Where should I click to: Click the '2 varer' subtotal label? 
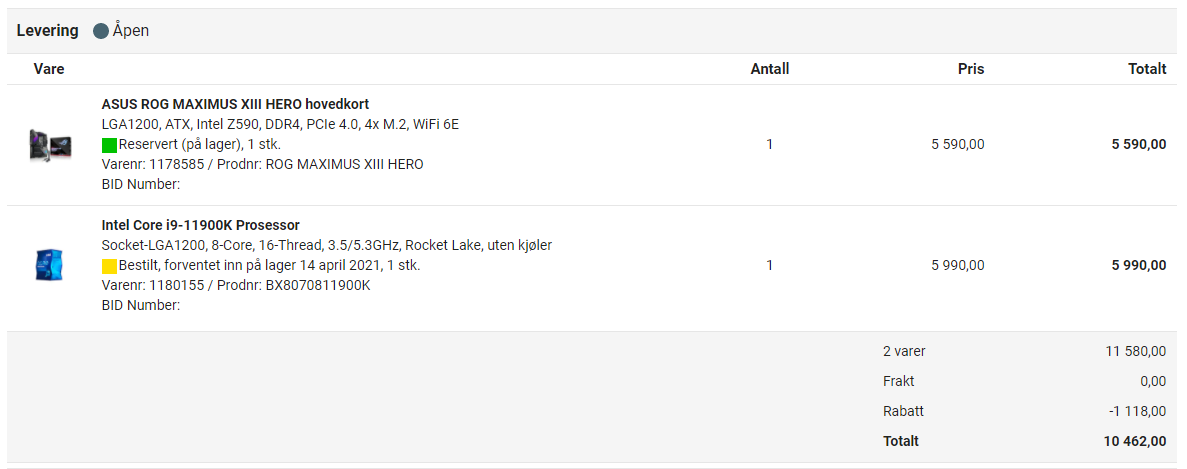click(x=904, y=351)
